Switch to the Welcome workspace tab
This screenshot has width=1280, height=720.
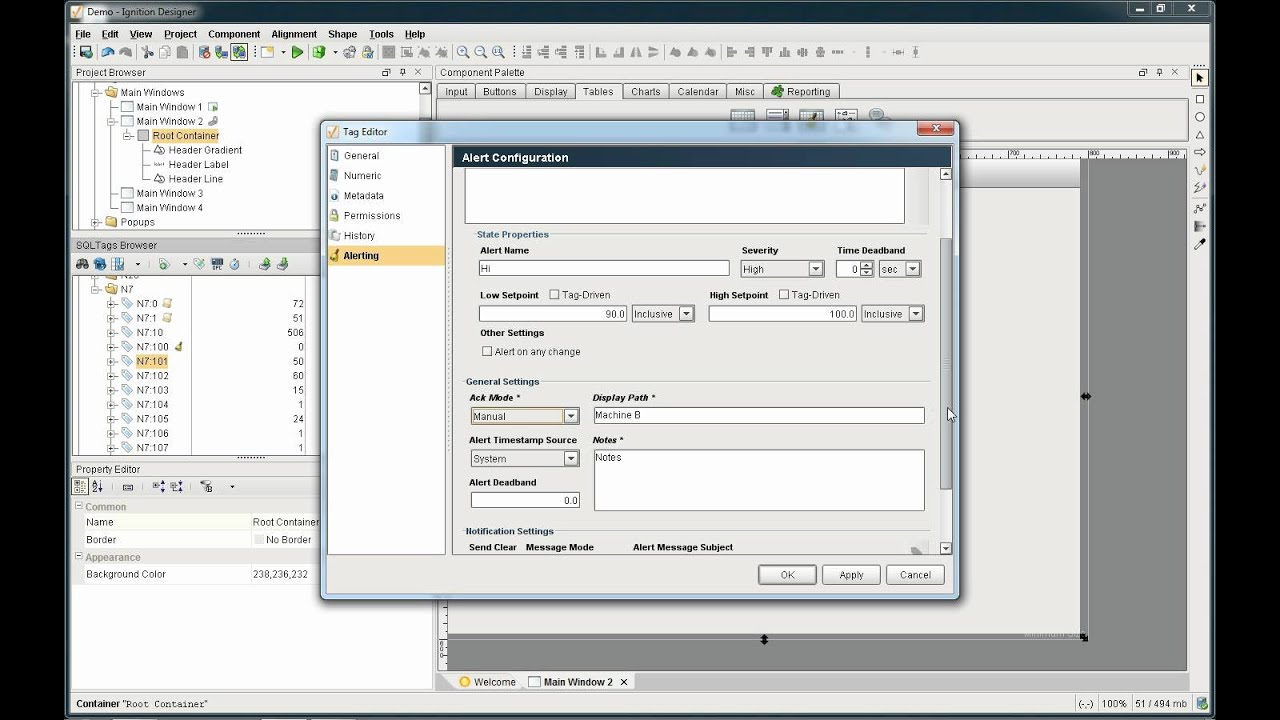[x=487, y=682]
